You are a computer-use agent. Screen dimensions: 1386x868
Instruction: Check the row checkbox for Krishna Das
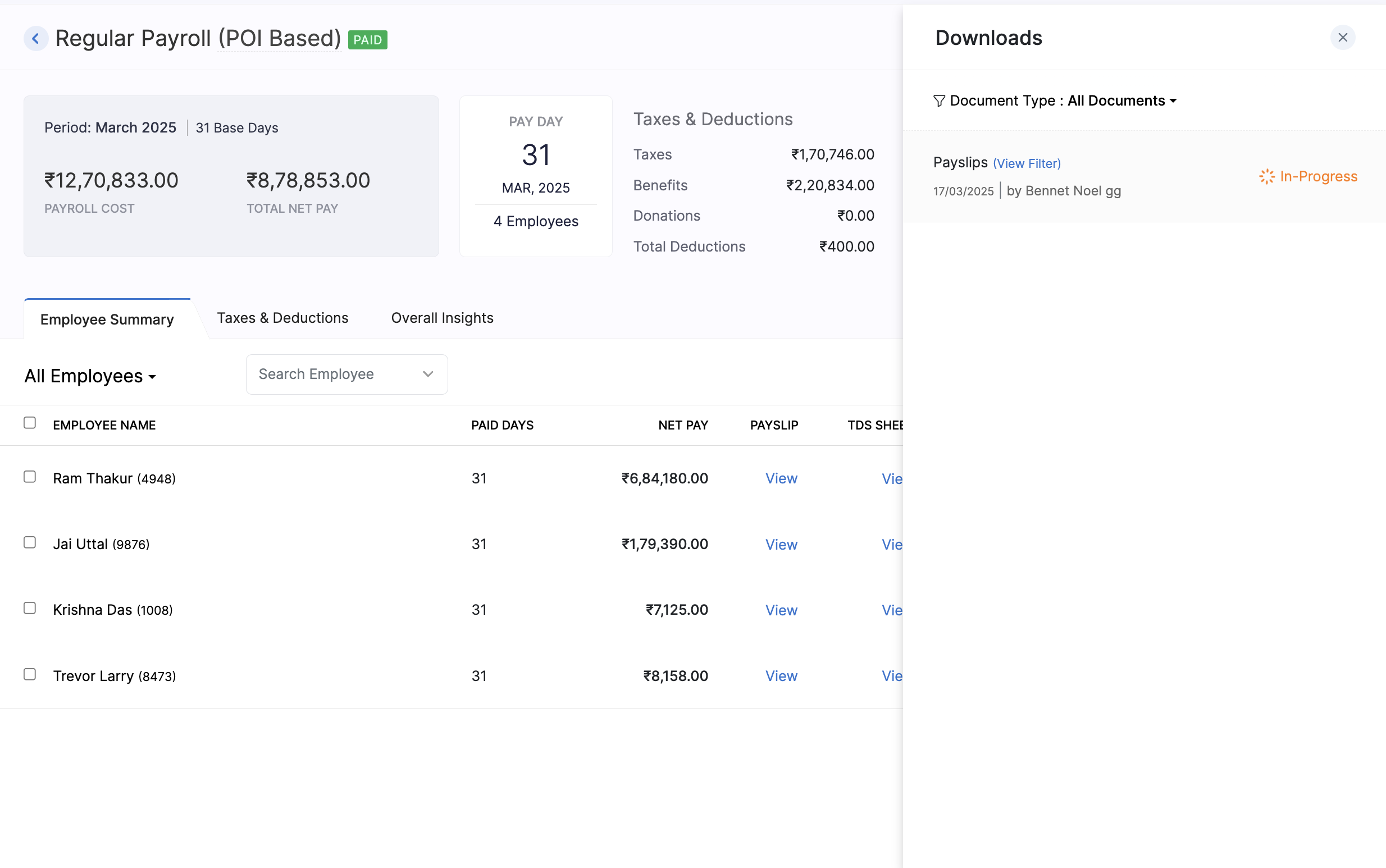[30, 607]
